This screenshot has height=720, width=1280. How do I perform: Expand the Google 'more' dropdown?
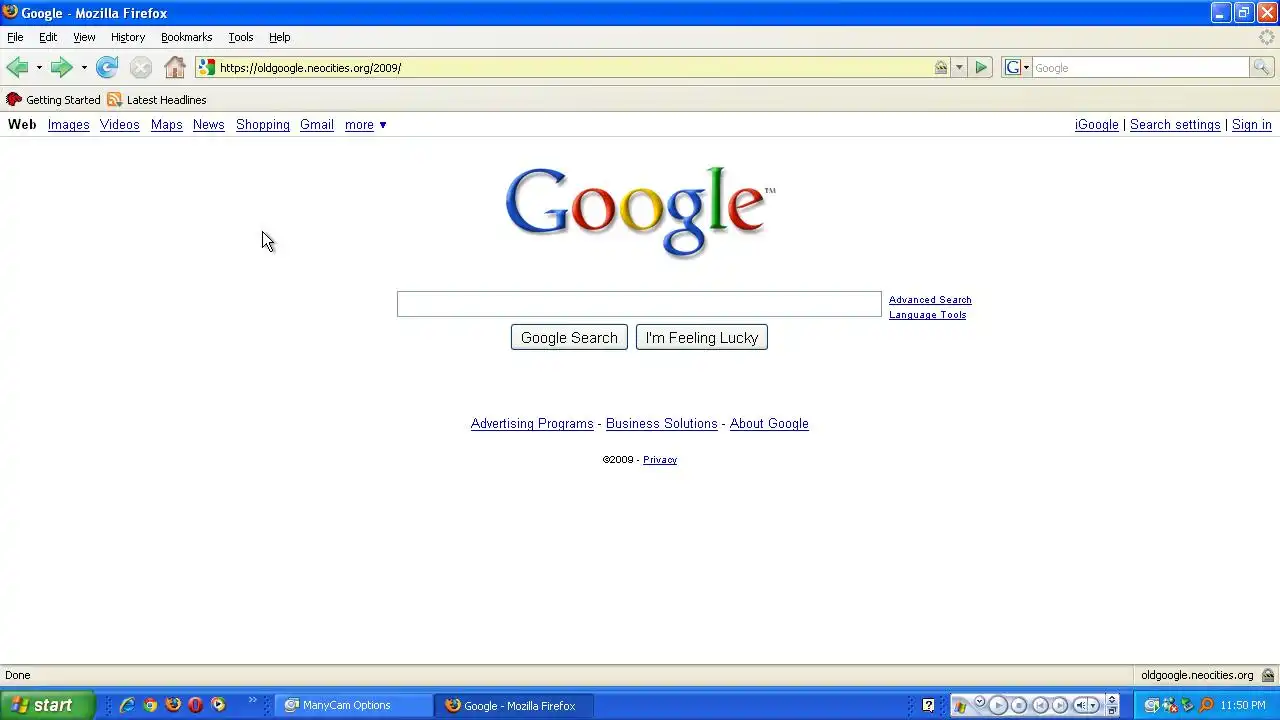point(366,125)
